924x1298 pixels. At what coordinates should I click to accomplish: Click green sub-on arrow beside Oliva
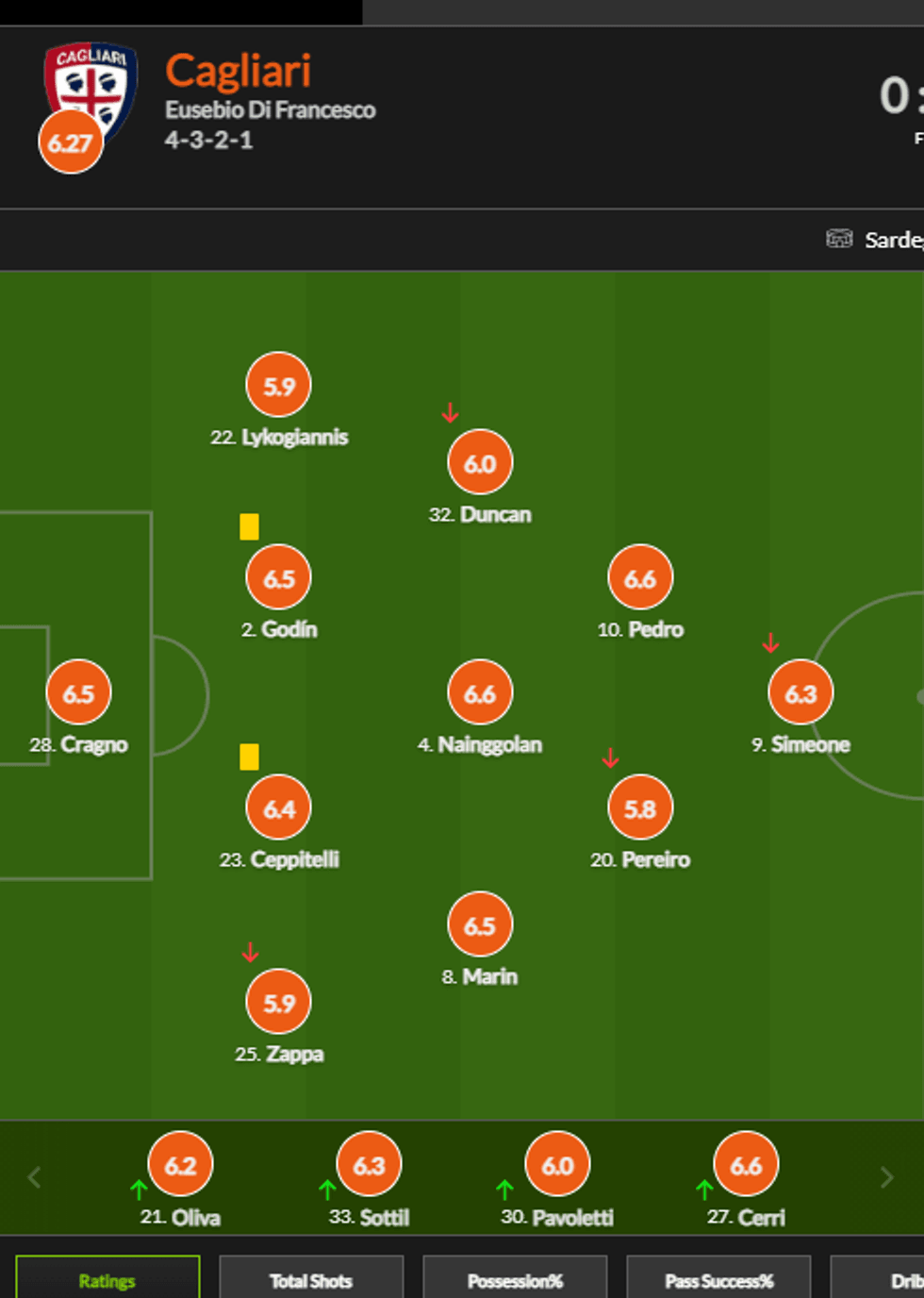point(139,1190)
